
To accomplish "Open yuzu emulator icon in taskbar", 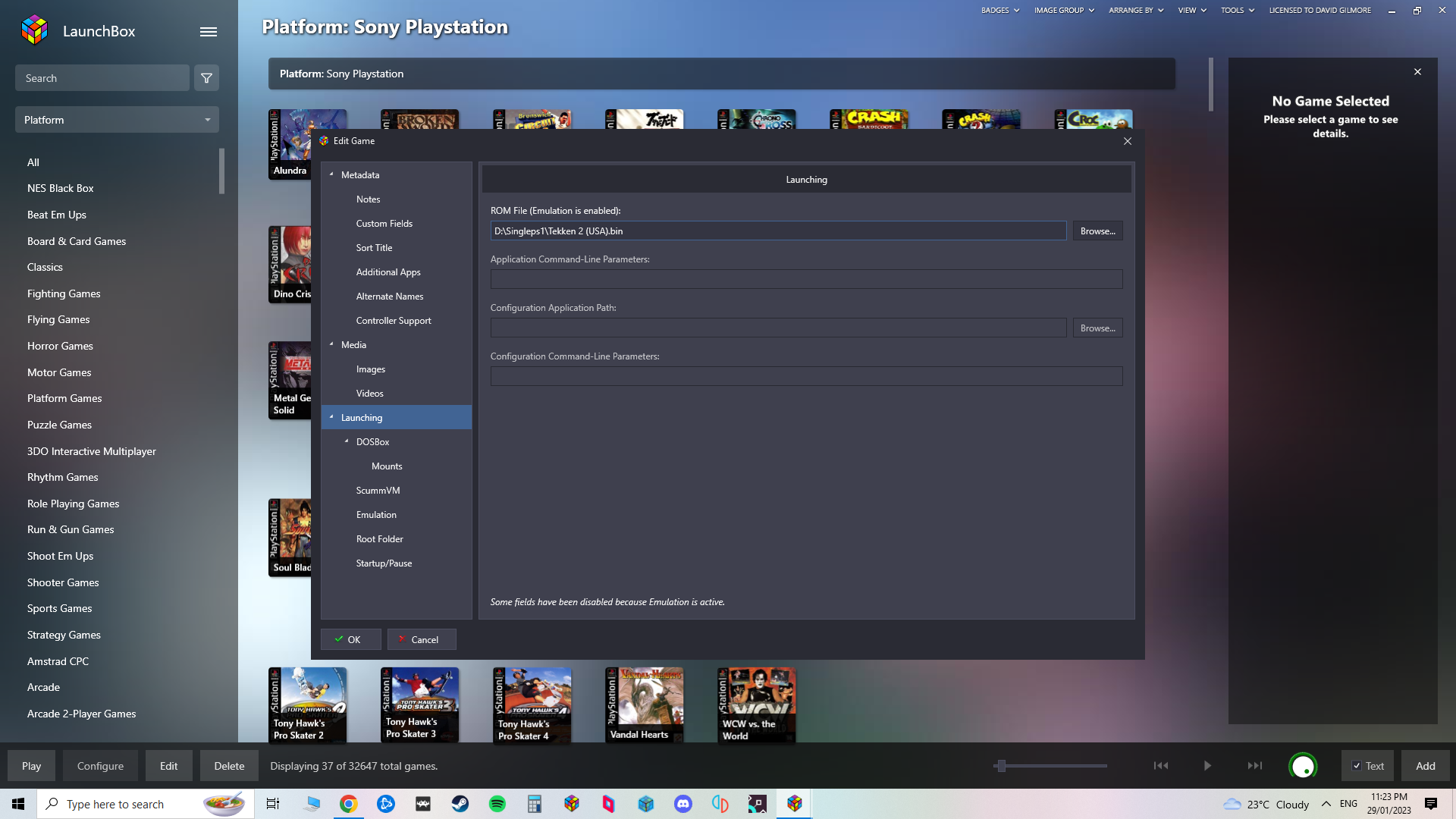I will pos(720,804).
